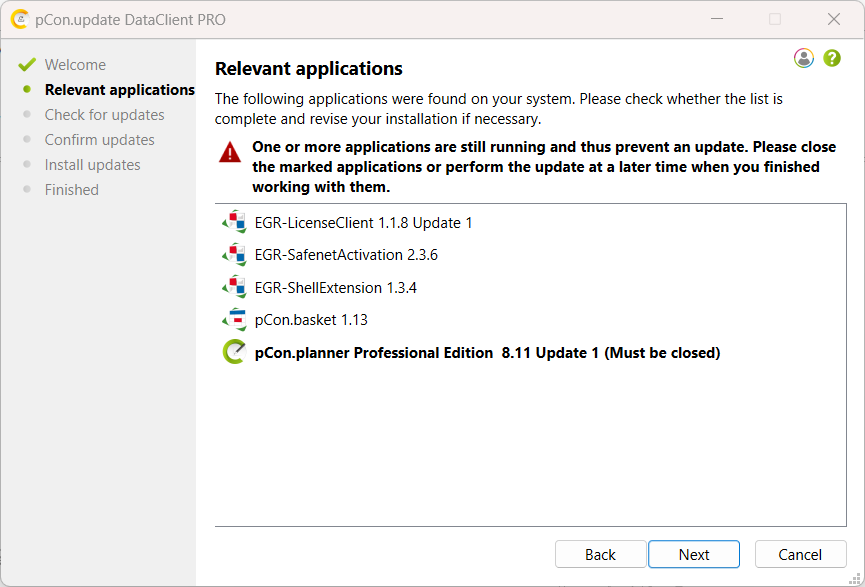Click the bold warning about running applications
Viewport: 865px width, 587px height.
point(544,167)
